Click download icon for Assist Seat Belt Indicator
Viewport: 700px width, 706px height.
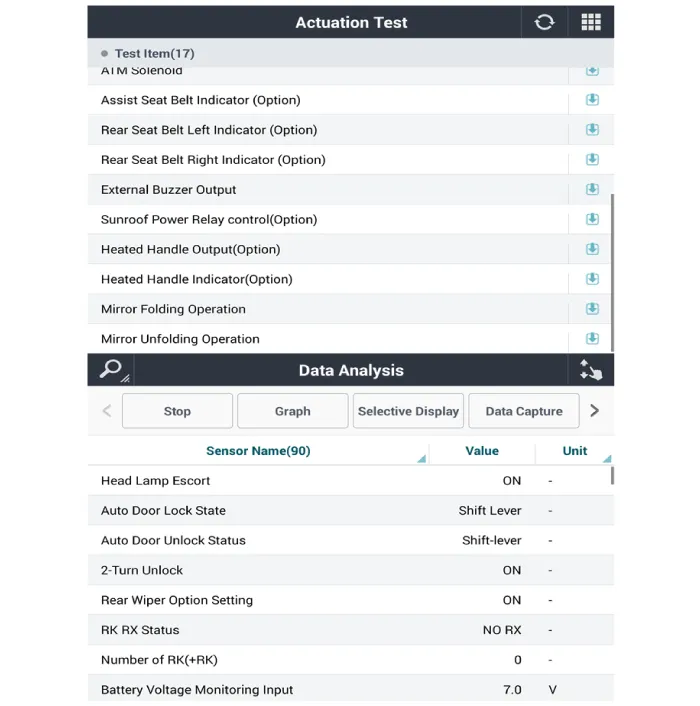click(x=592, y=100)
